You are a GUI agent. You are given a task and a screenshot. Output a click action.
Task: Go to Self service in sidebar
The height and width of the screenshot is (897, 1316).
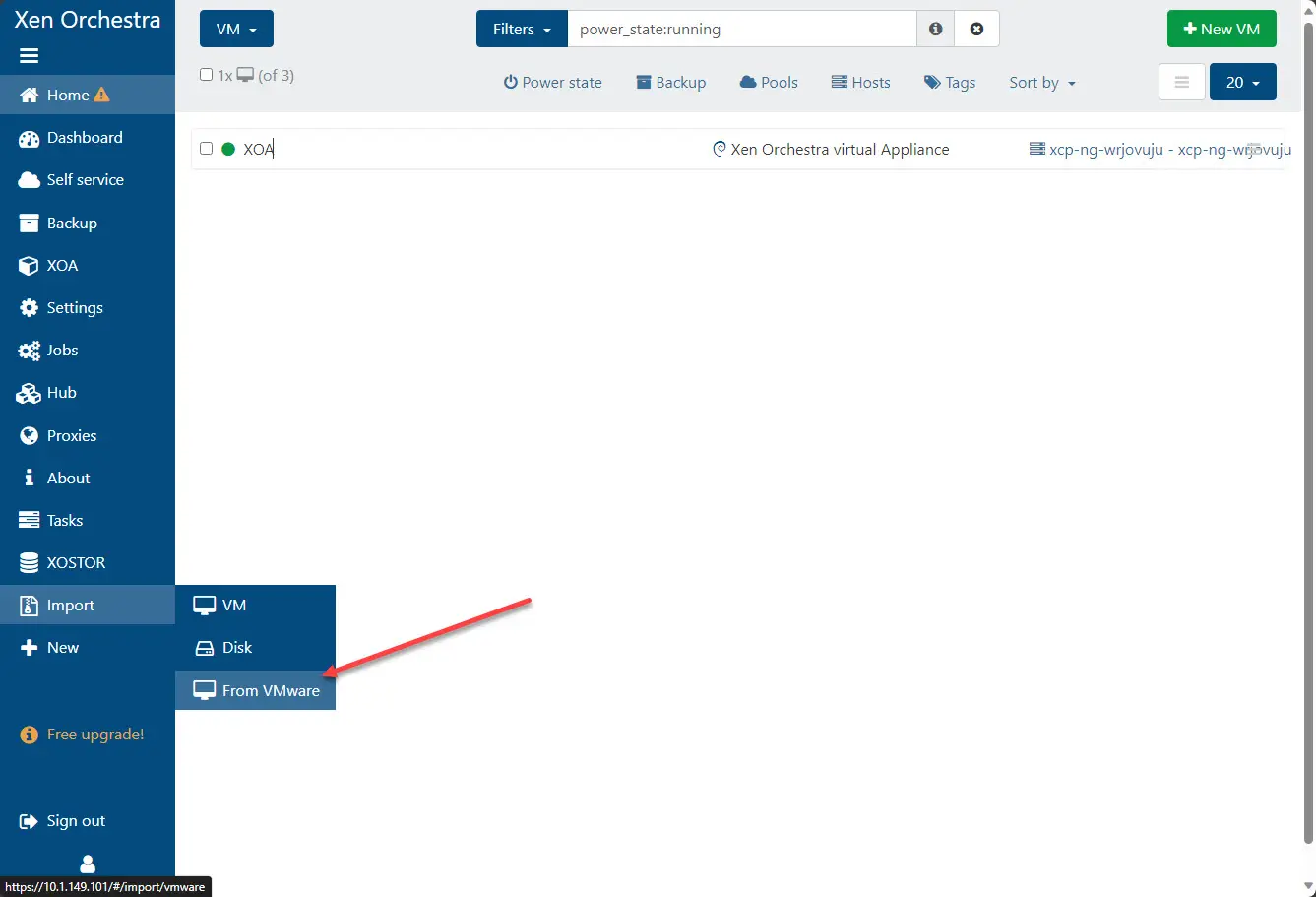88,180
